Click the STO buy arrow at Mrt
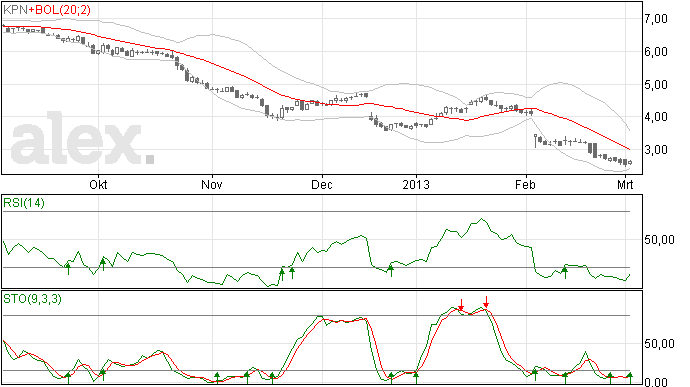The width and height of the screenshot is (690, 387). point(630,378)
